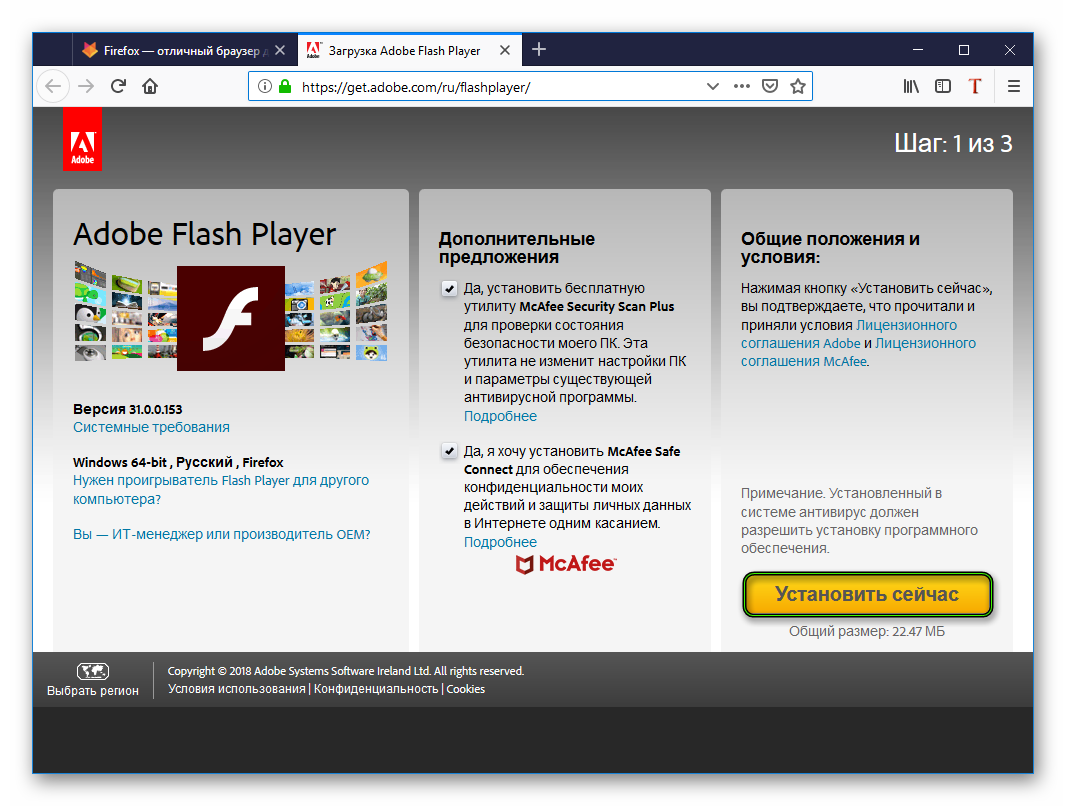Go back with the browser back arrow
The image size is (1066, 806).
click(53, 86)
